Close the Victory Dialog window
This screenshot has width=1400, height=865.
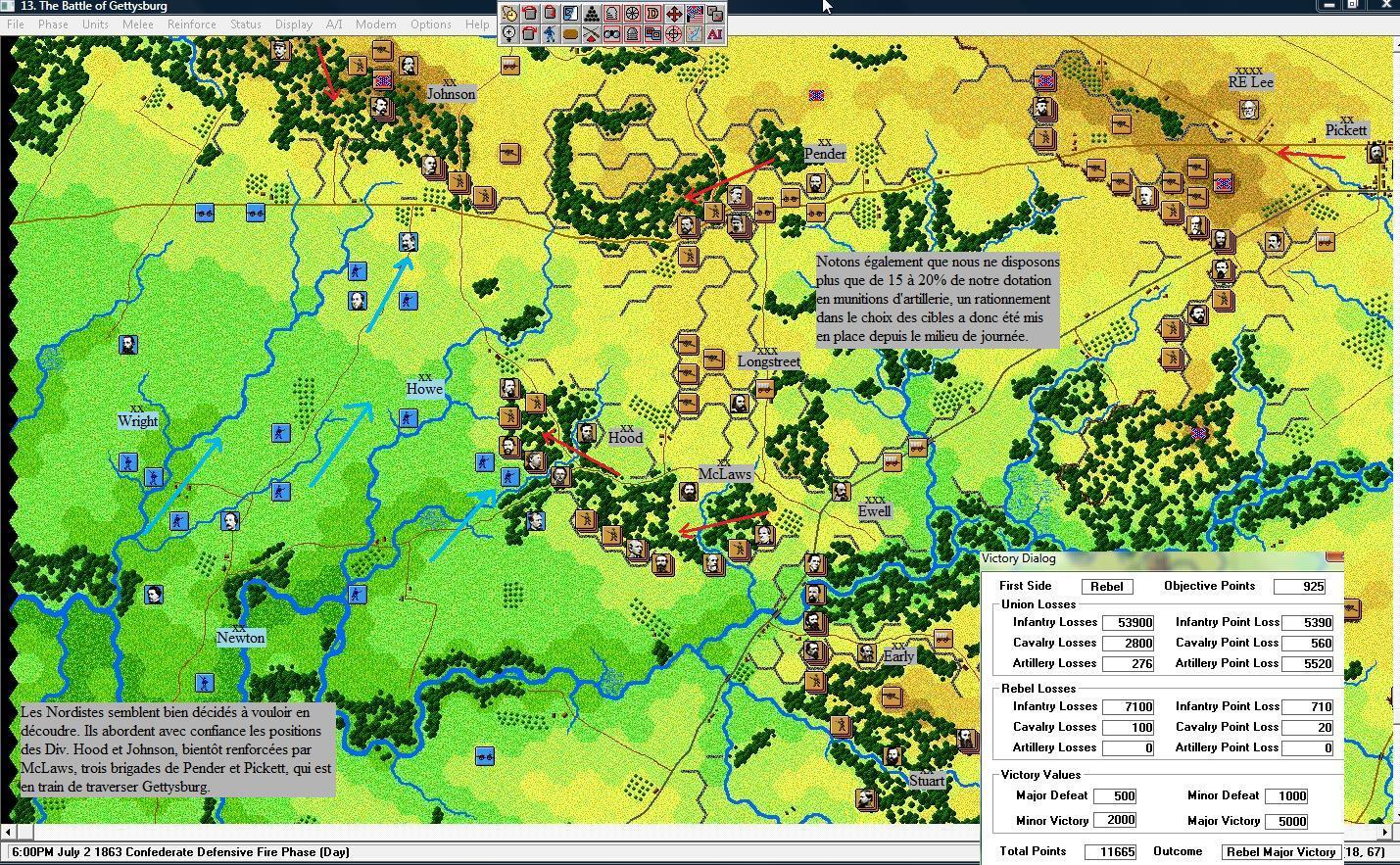click(1334, 556)
